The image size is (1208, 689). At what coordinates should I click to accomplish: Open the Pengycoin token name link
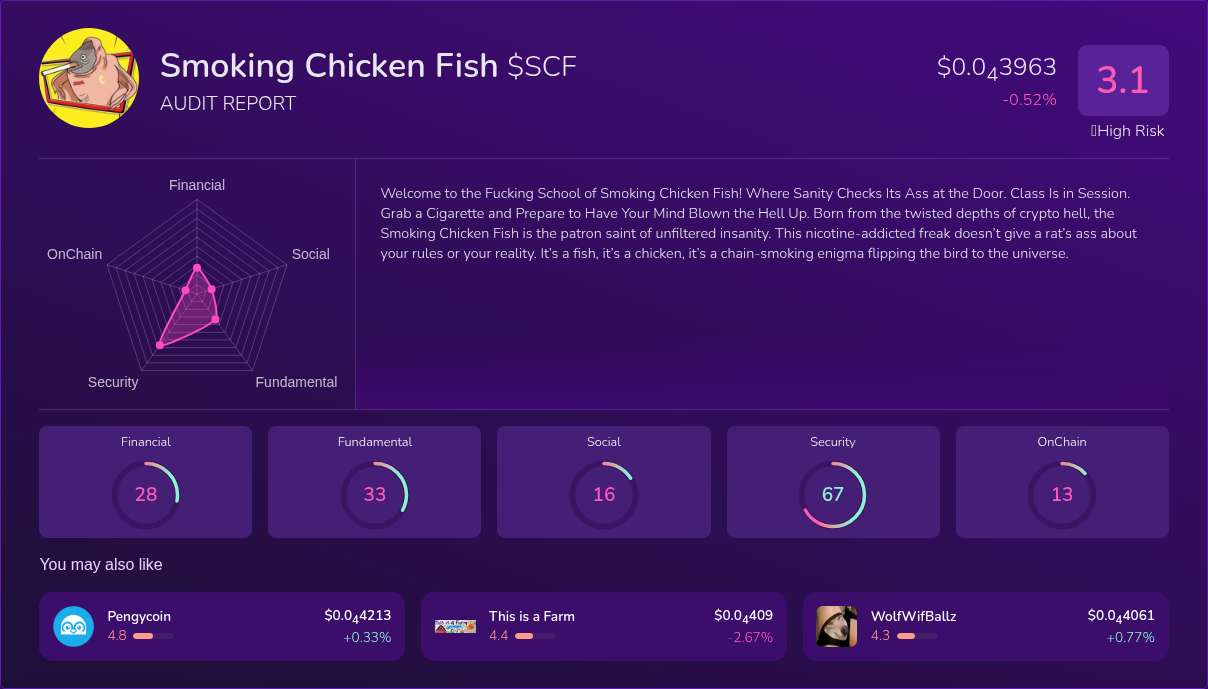pyautogui.click(x=139, y=616)
